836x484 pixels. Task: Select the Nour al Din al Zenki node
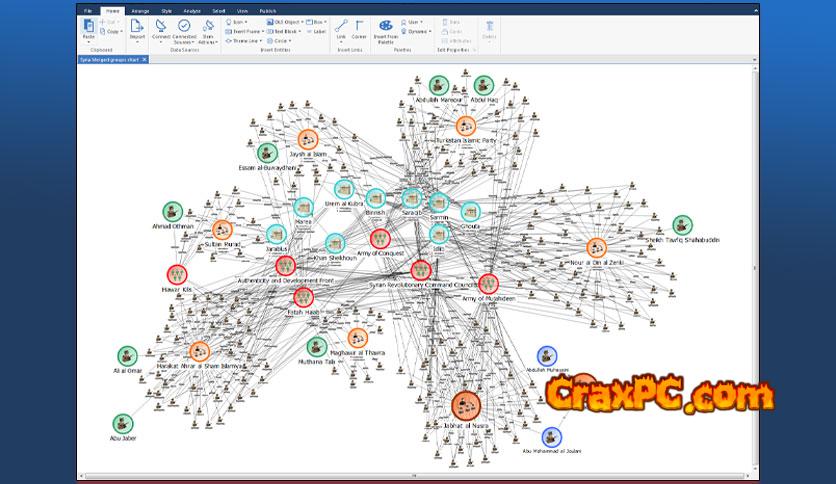pos(596,248)
